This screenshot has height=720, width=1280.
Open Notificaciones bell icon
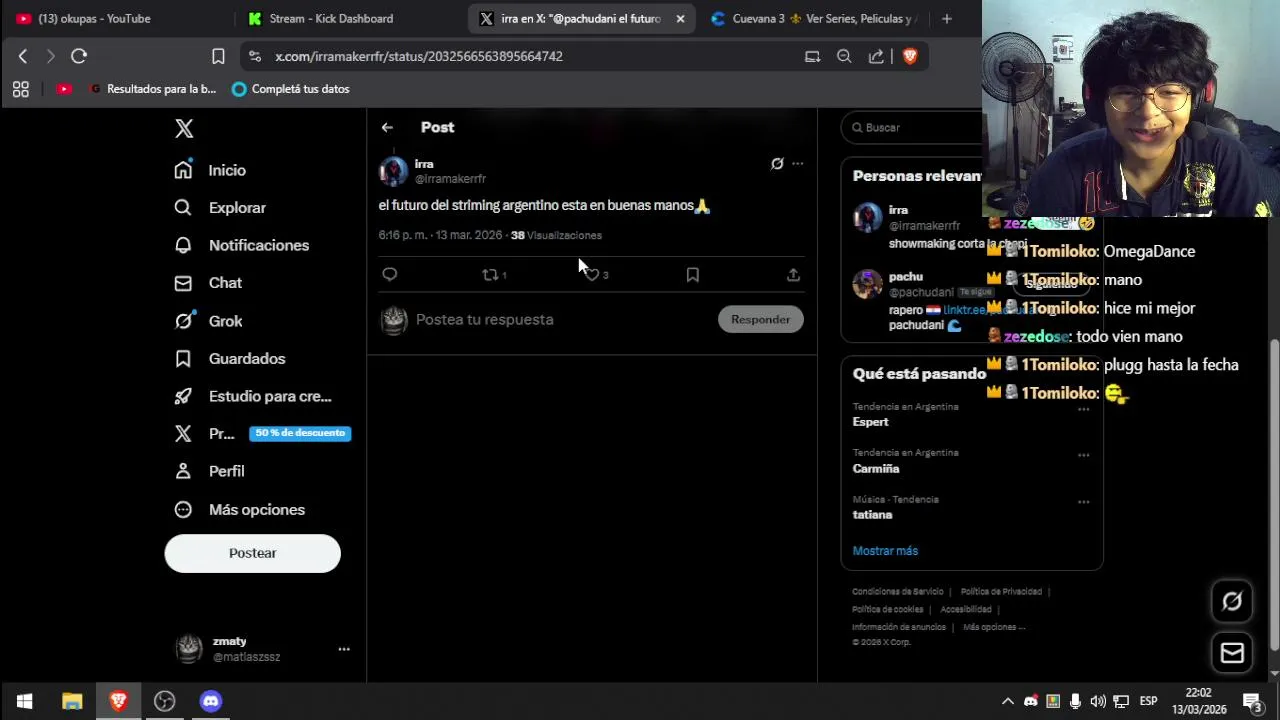tap(183, 245)
